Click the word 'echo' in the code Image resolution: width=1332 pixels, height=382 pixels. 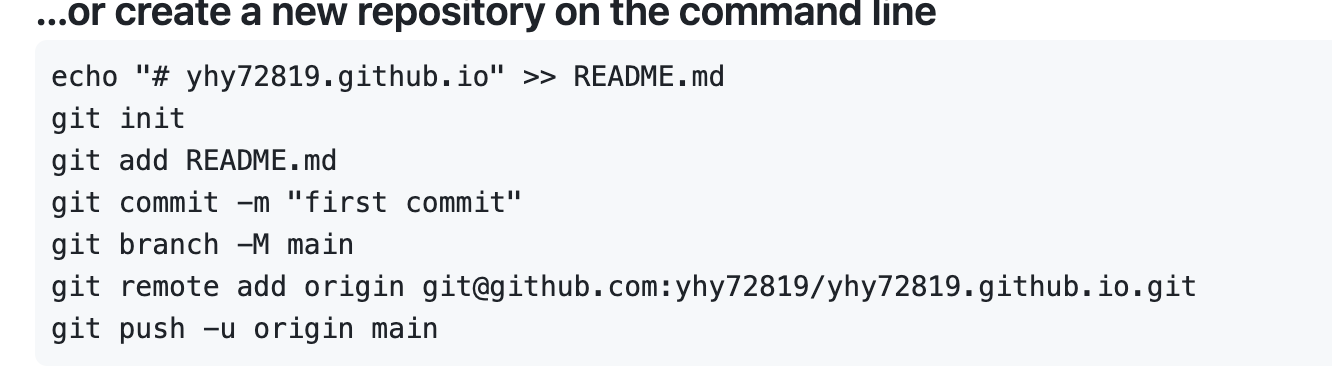[x=85, y=77]
